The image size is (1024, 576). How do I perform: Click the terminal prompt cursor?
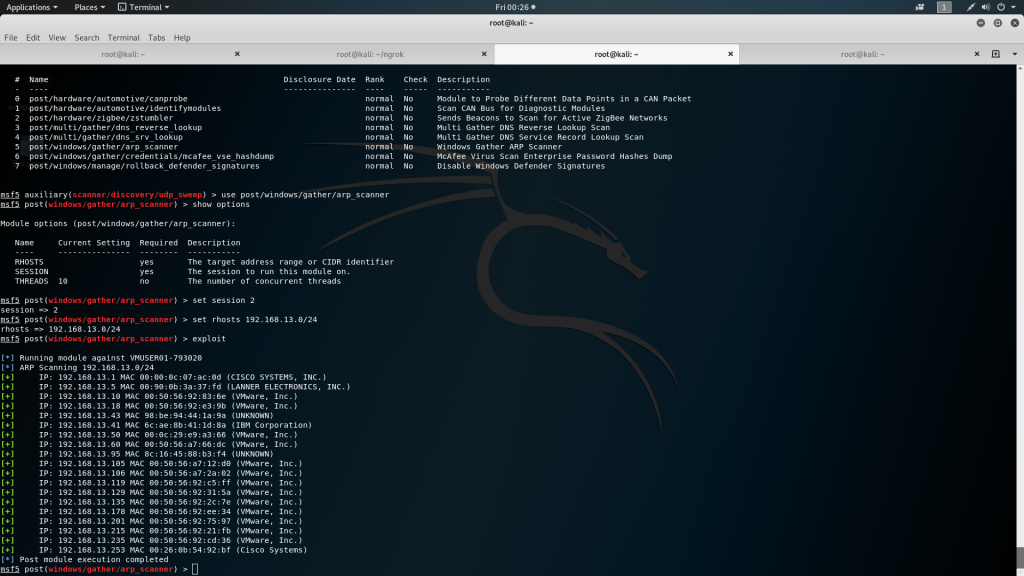click(x=195, y=569)
